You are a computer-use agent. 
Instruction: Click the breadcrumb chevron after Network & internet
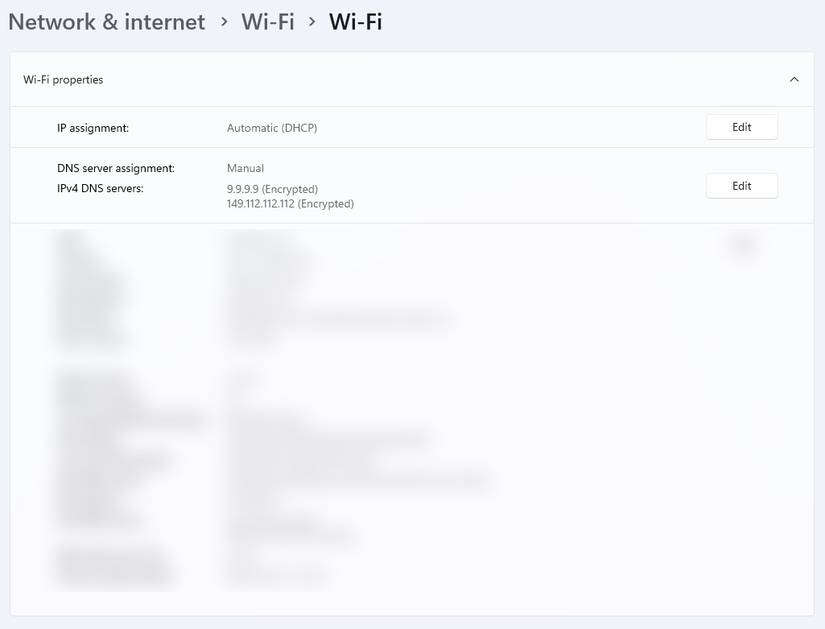(x=224, y=20)
